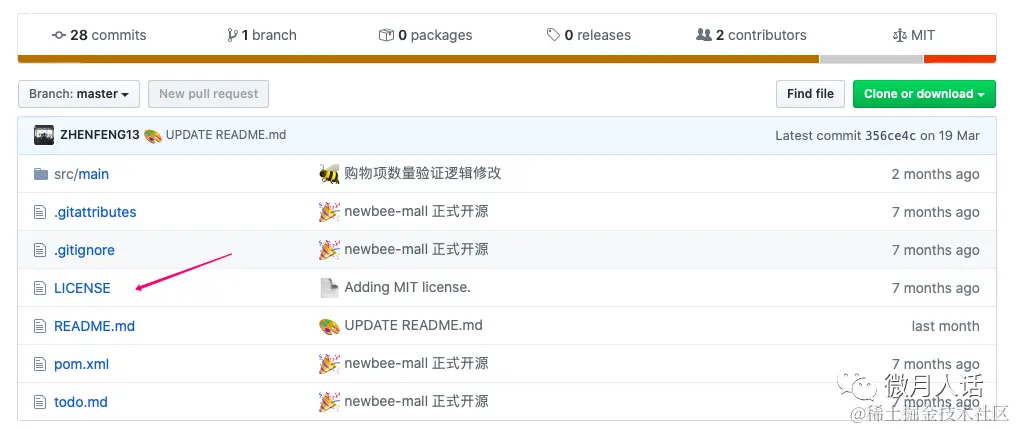The image size is (1016, 430).
Task: Open the Branch: master dropdown
Action: (79, 94)
